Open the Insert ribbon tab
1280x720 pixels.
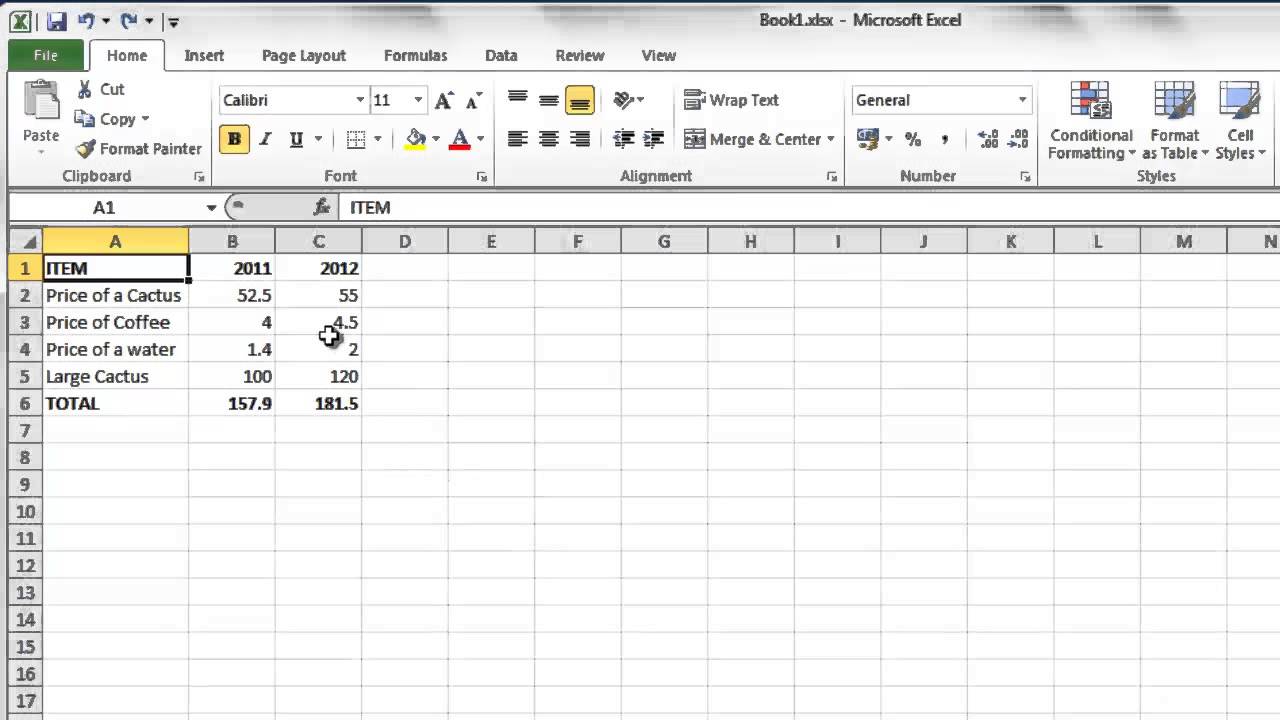[204, 55]
